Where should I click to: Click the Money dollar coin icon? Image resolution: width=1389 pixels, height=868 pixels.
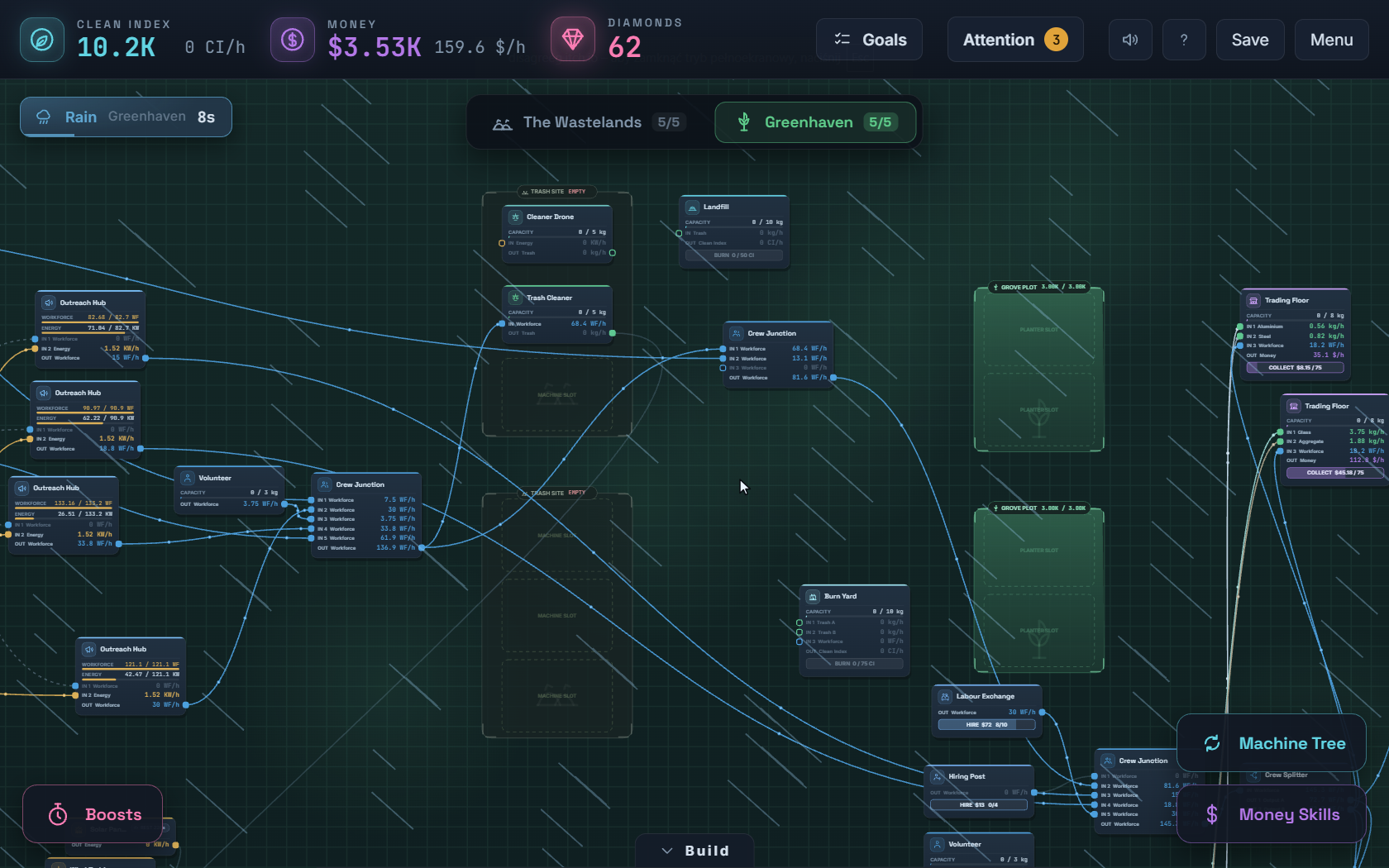(293, 40)
